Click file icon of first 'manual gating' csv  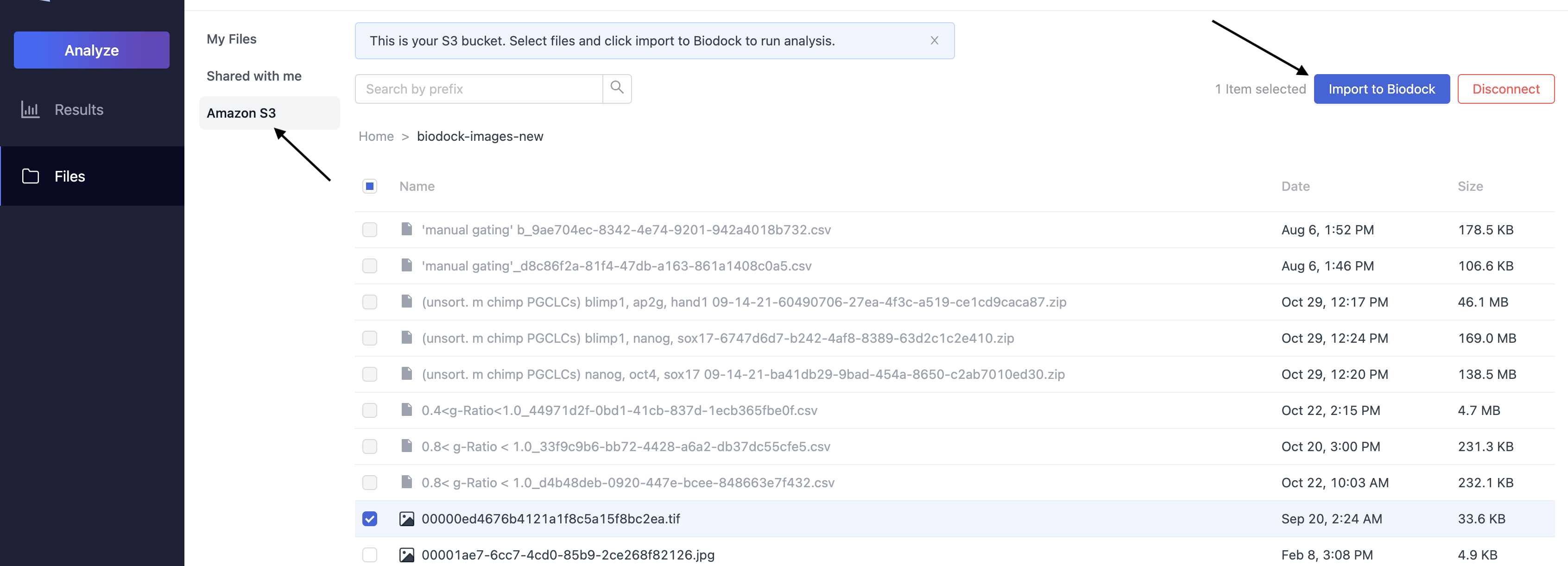coord(406,229)
